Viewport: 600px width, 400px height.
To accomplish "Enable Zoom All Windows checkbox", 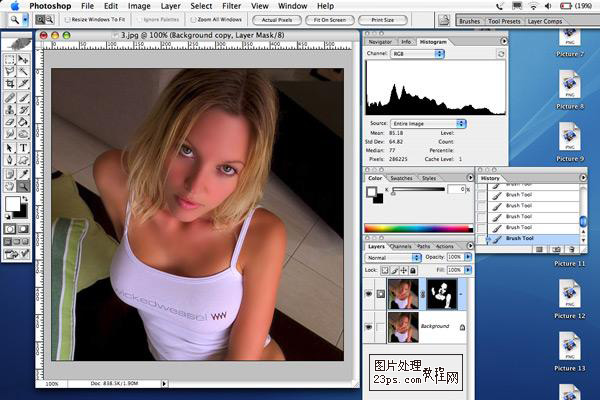I will pyautogui.click(x=193, y=20).
